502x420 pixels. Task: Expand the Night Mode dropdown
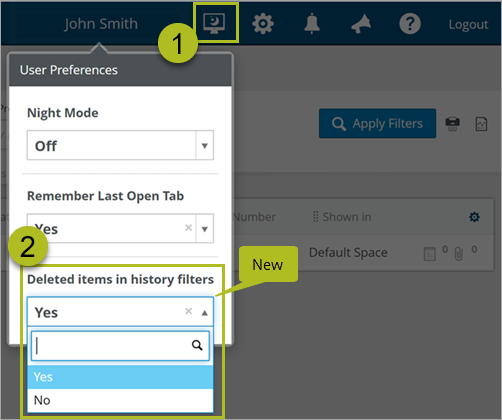(x=120, y=145)
